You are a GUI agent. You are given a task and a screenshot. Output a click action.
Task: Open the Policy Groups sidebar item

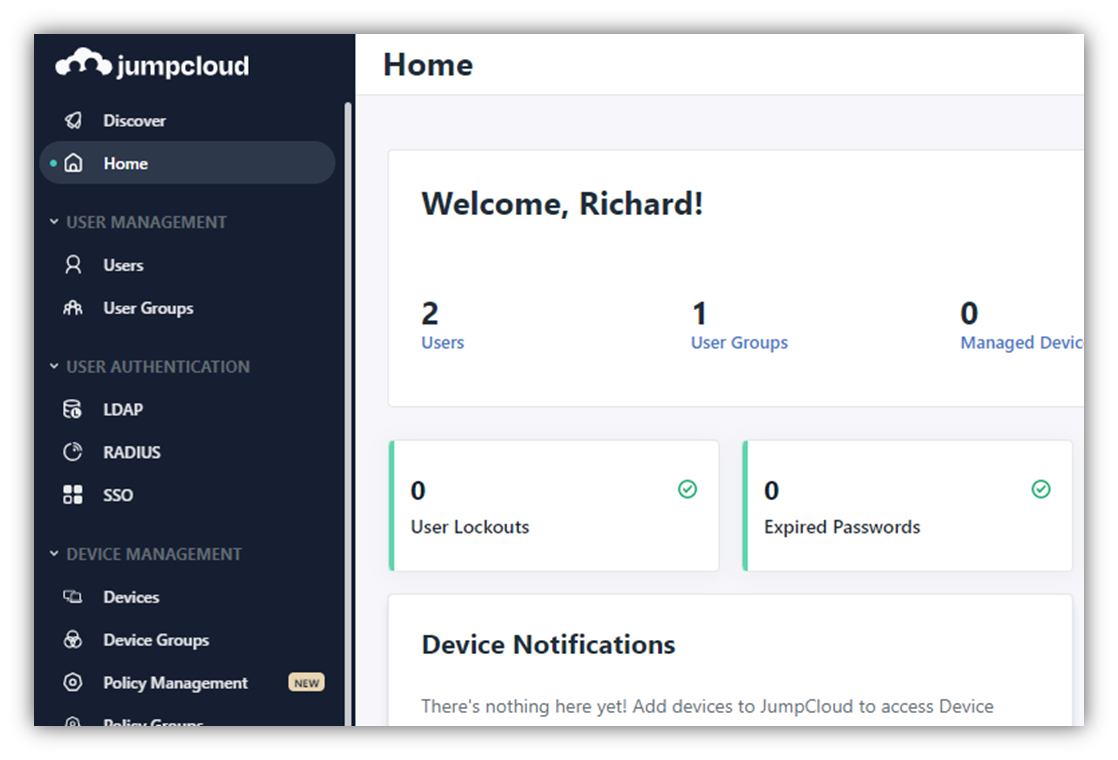(153, 721)
